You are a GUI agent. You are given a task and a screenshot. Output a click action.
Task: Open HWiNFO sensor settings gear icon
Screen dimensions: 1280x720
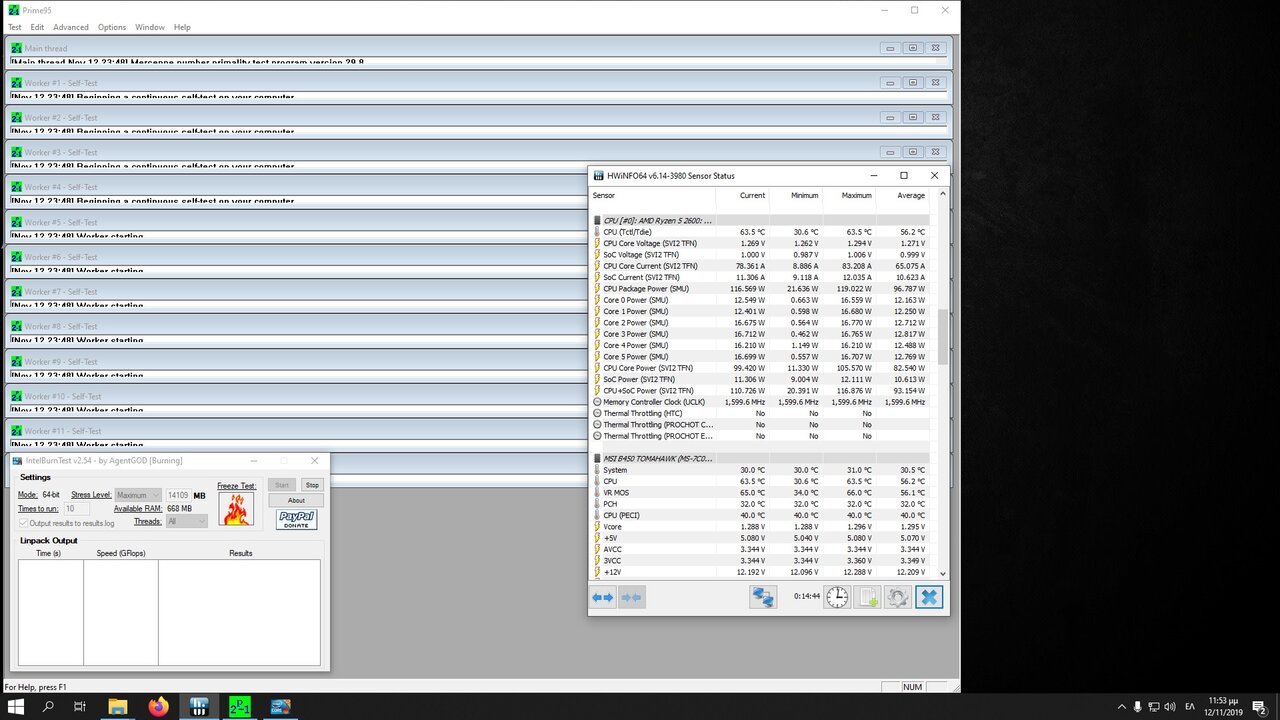[x=897, y=597]
